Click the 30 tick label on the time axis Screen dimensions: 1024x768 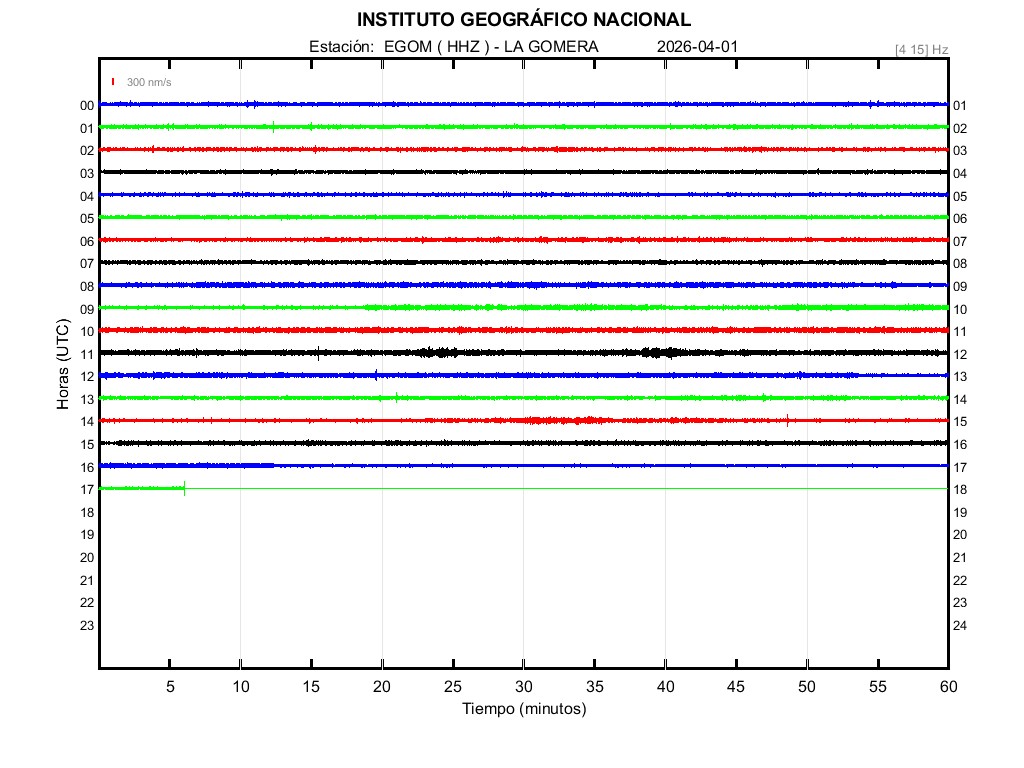(524, 686)
